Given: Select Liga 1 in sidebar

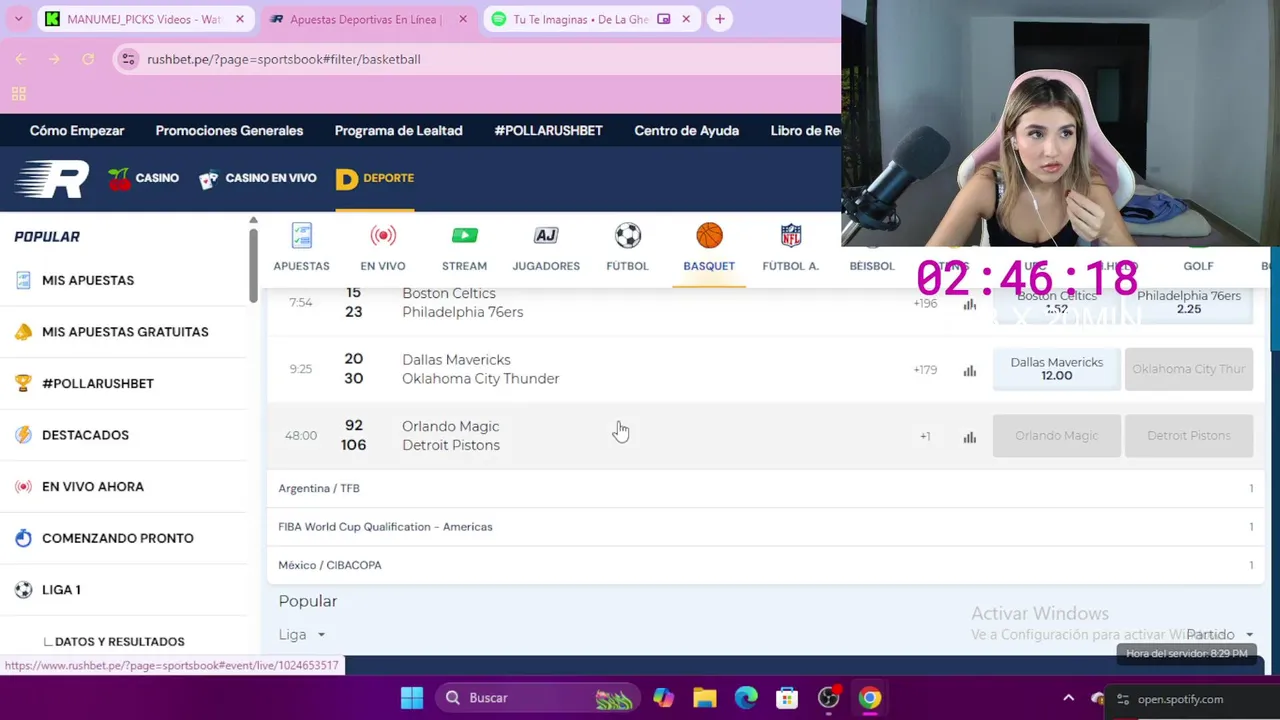Looking at the screenshot, I should (124, 590).
